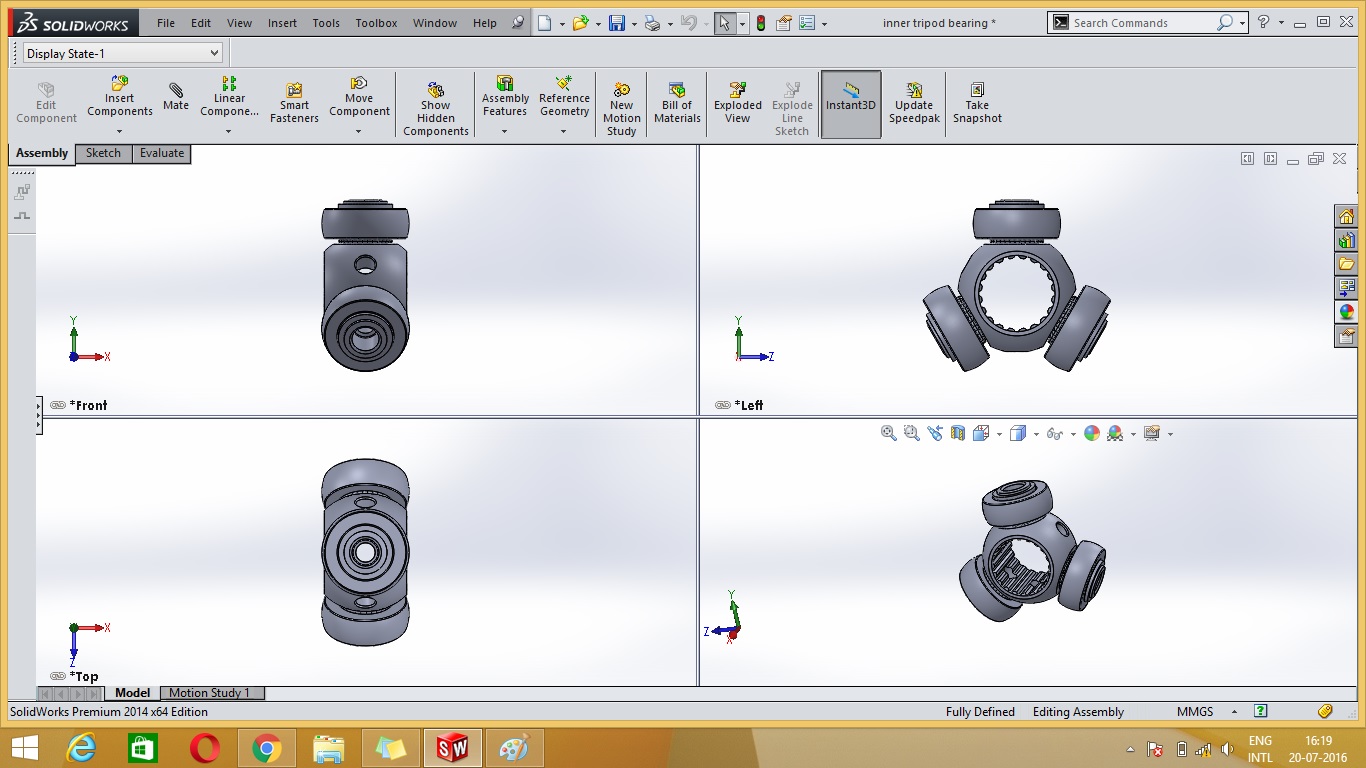
Task: Open File Explorer from the taskbar
Action: click(x=328, y=748)
